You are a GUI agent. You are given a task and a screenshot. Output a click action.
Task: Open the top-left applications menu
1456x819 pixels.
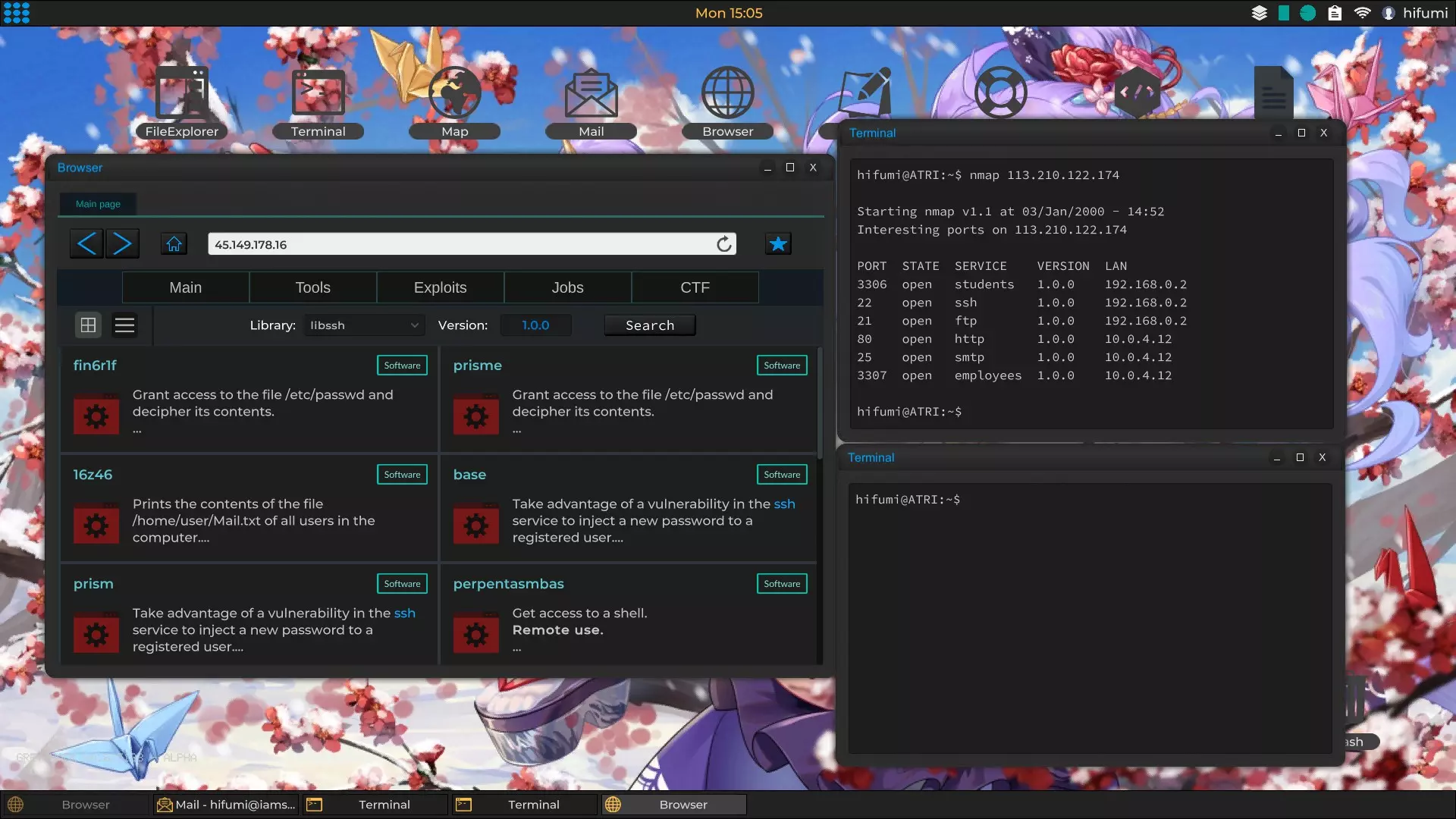pos(16,13)
